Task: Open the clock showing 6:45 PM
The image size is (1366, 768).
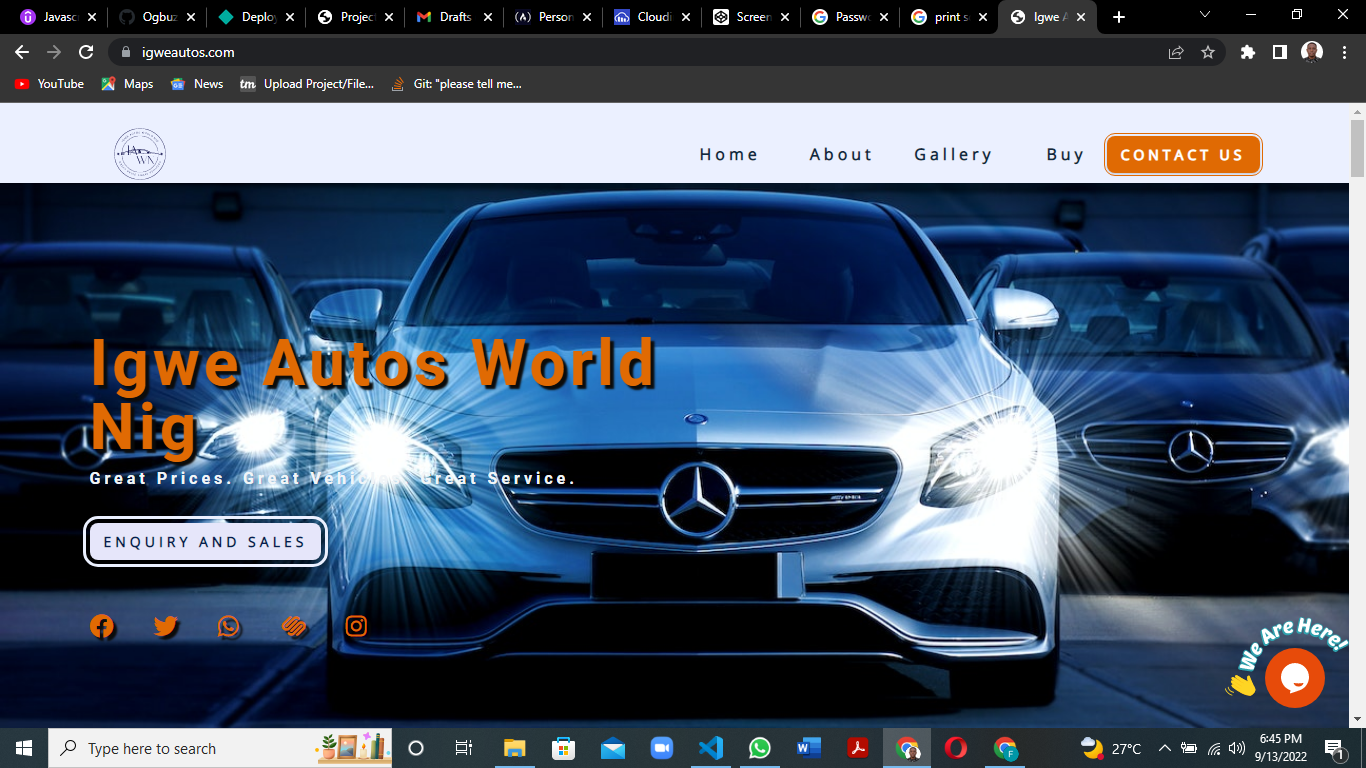Action: point(1280,748)
